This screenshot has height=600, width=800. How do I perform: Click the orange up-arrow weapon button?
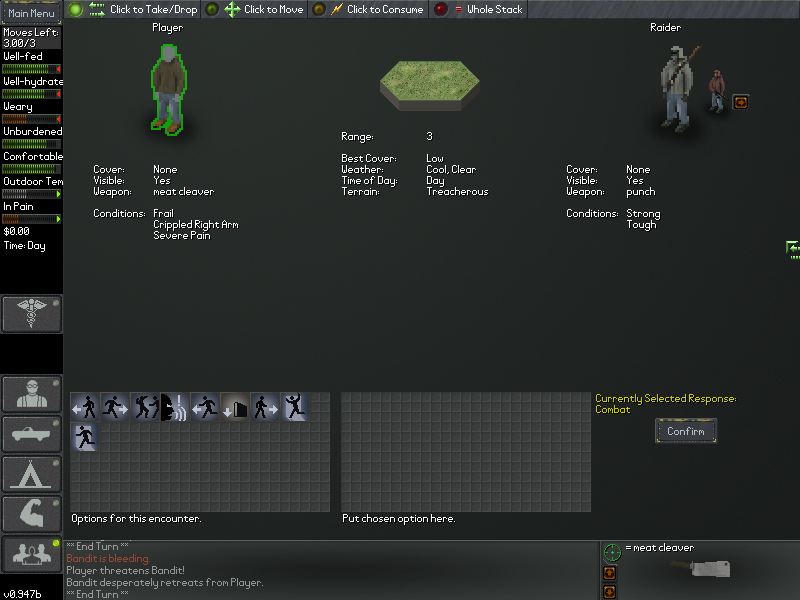pyautogui.click(x=609, y=573)
